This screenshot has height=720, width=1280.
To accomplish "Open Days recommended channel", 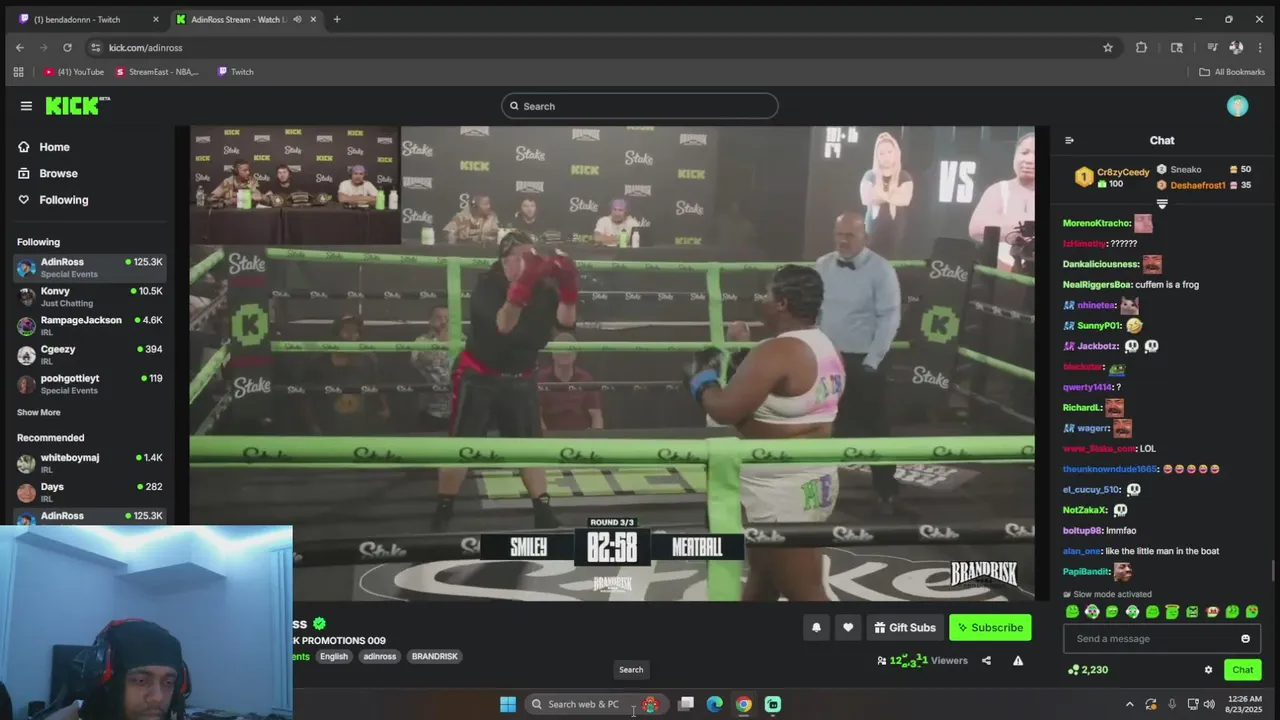I will pos(90,492).
